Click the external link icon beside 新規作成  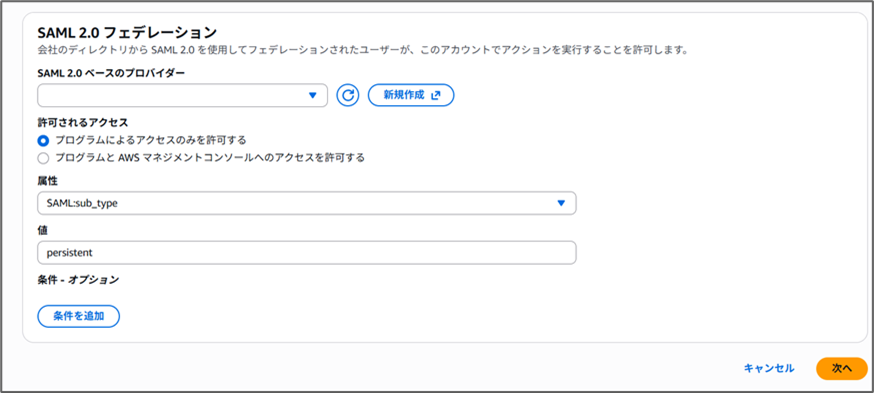[x=436, y=95]
